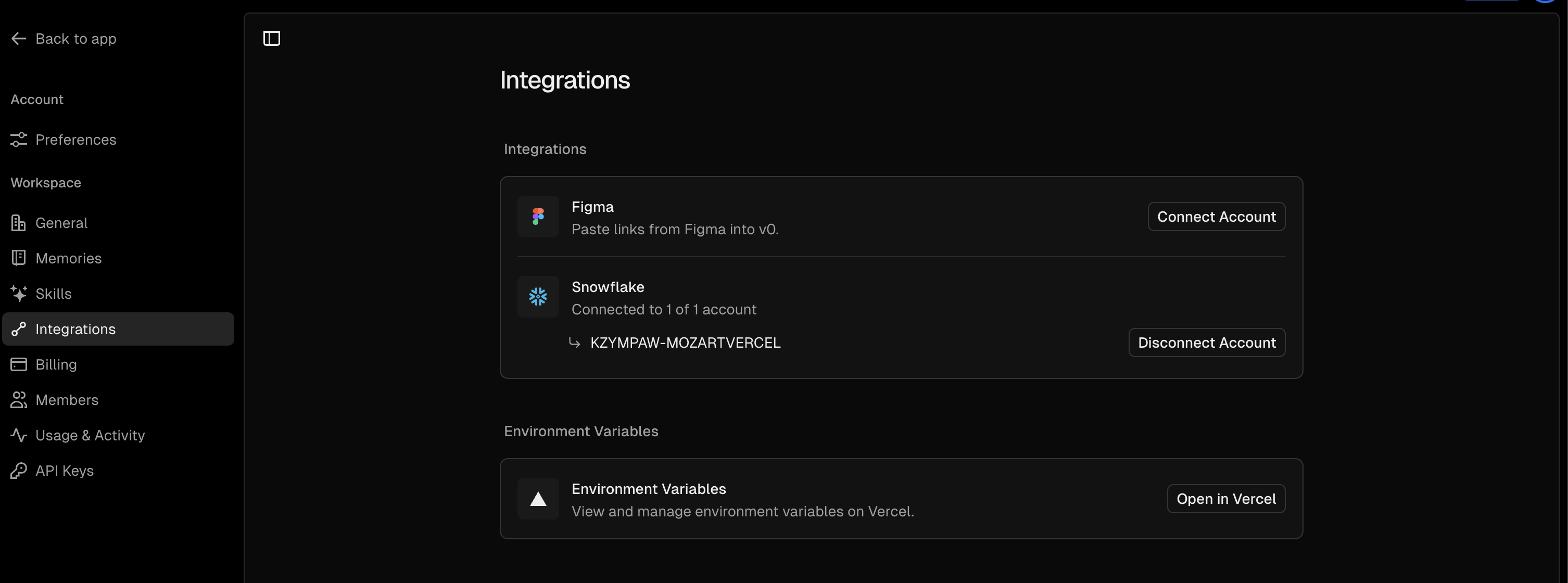Click 'Paste links from Figma into v0.' text
Image resolution: width=1568 pixels, height=583 pixels.
[675, 230]
